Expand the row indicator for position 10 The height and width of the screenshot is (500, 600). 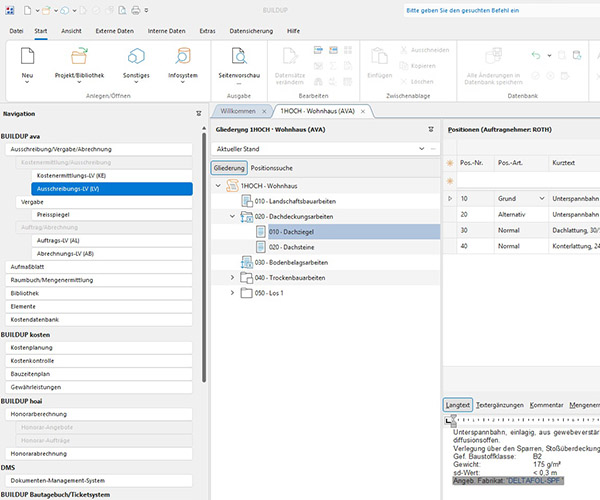450,198
